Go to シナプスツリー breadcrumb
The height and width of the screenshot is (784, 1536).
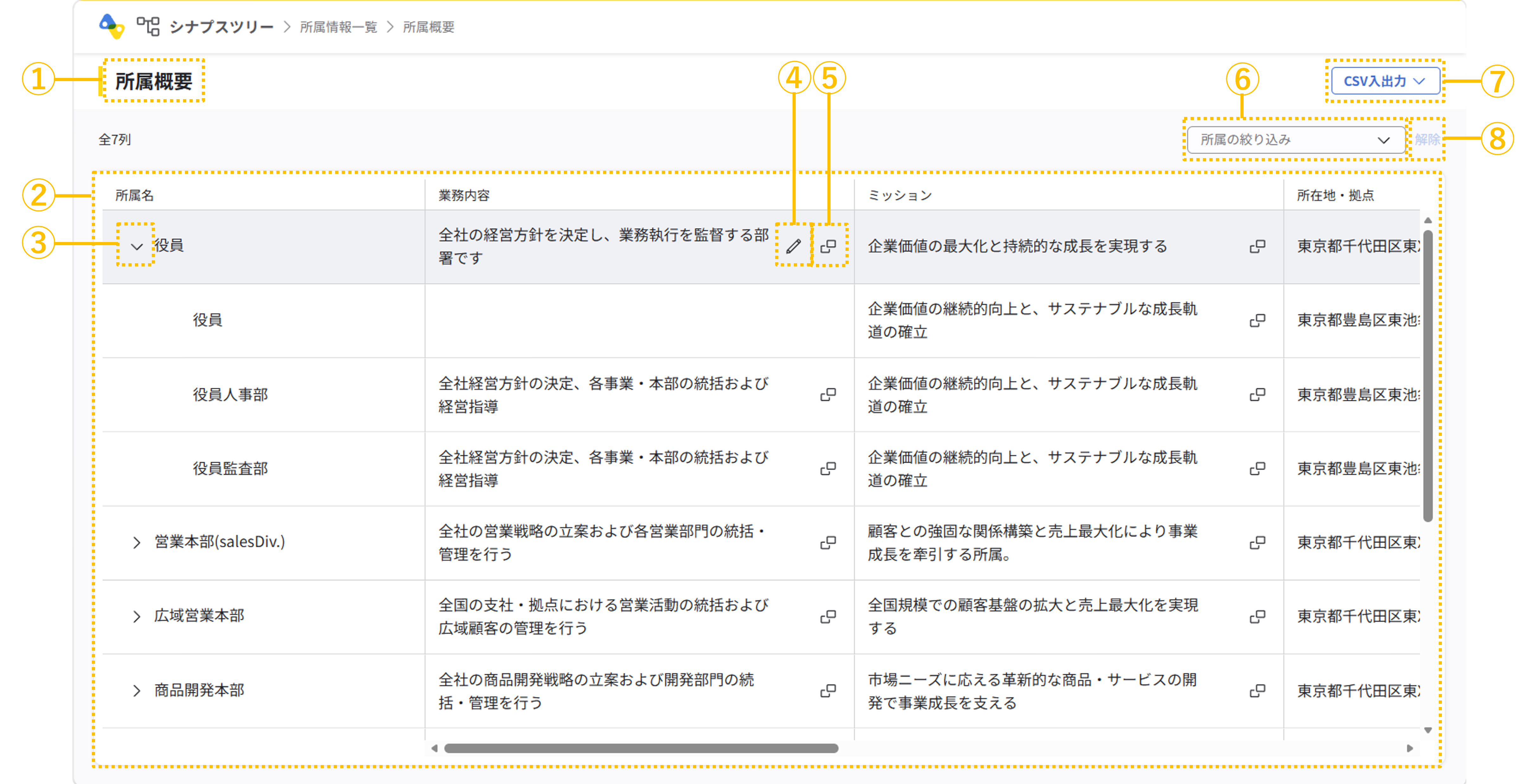(x=221, y=27)
